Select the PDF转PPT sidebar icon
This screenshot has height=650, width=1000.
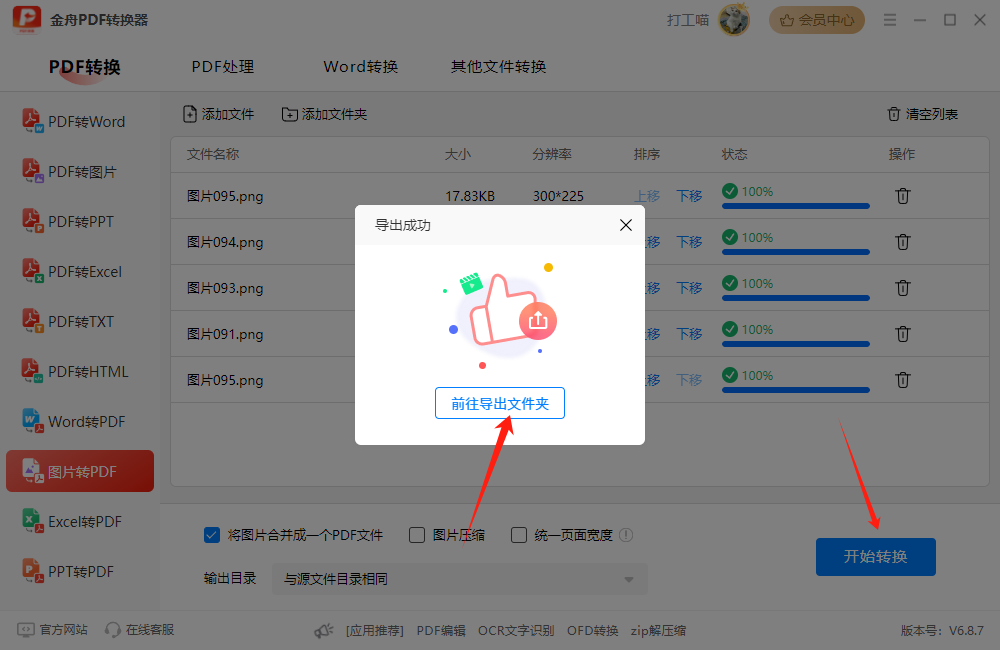tap(32, 221)
